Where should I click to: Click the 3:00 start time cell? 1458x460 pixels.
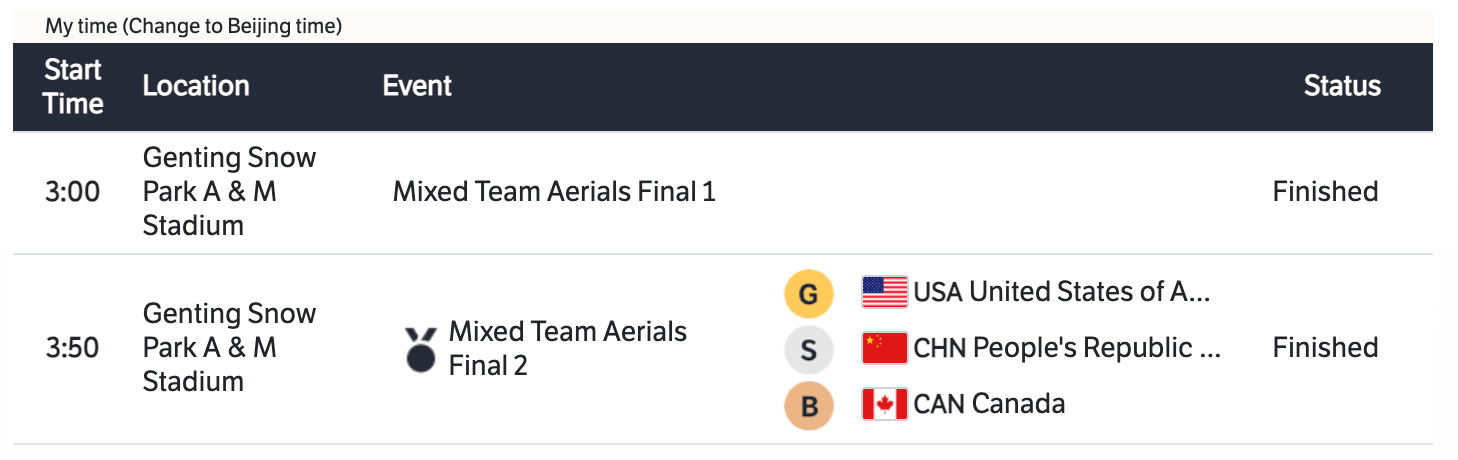[73, 191]
